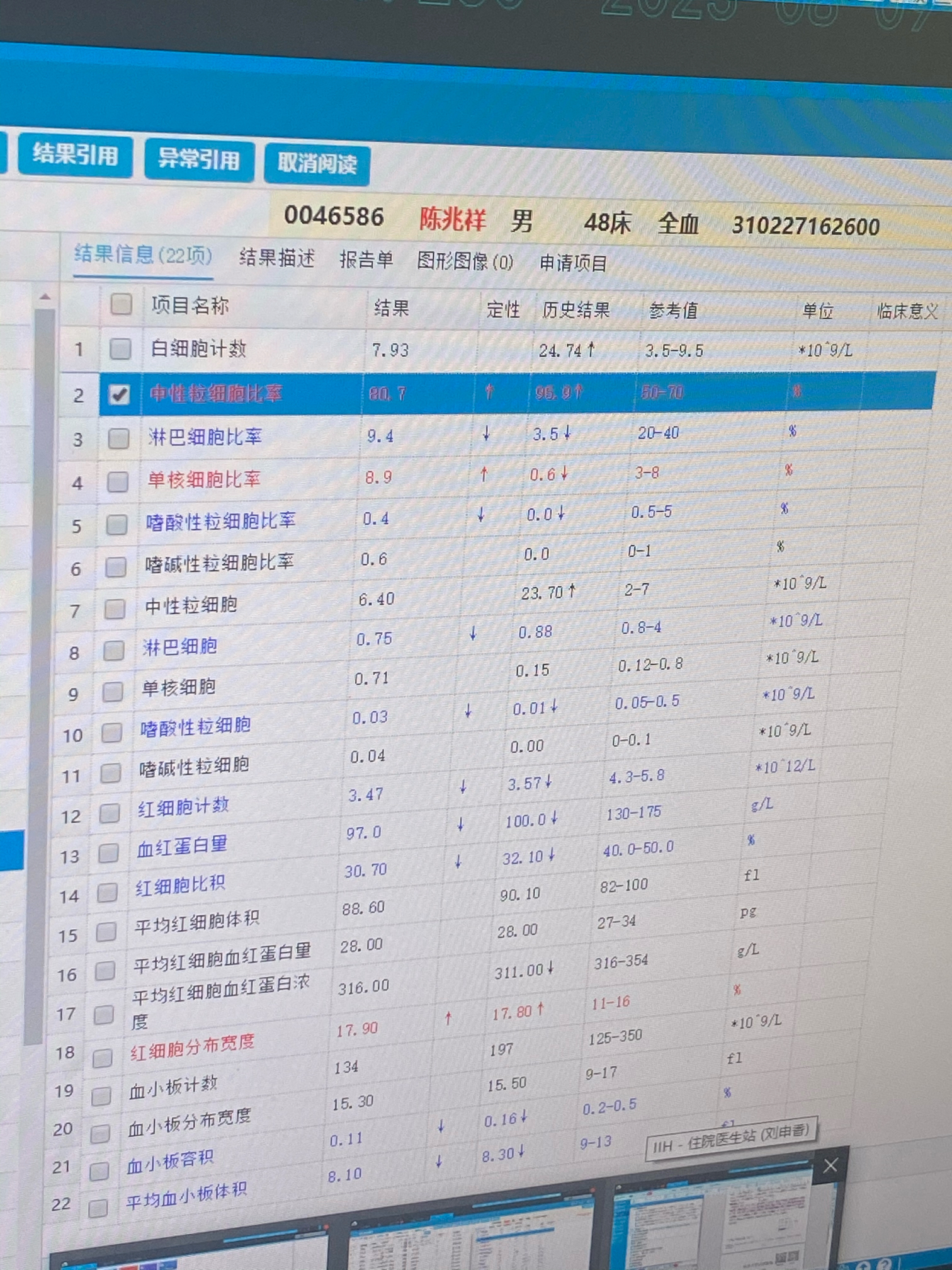Click the 参考值 column header
Viewport: 952px width, 1270px height.
pos(672,311)
